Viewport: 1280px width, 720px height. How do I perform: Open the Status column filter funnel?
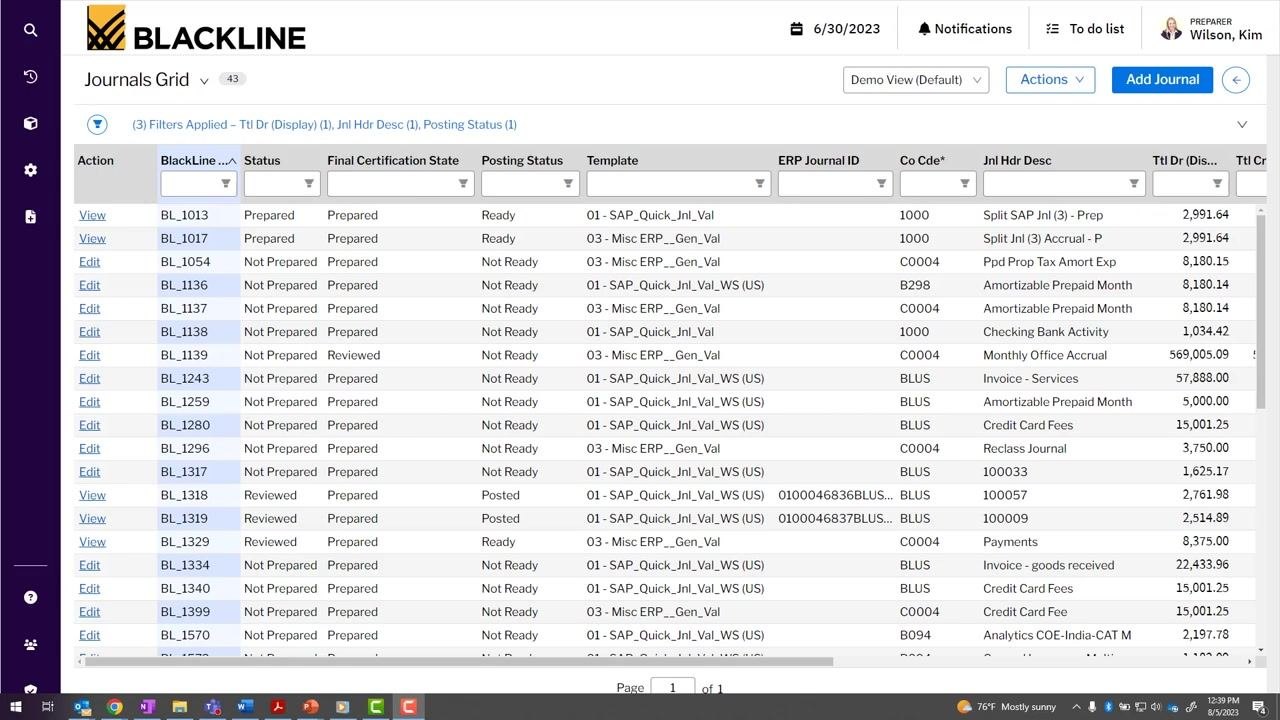(x=309, y=183)
